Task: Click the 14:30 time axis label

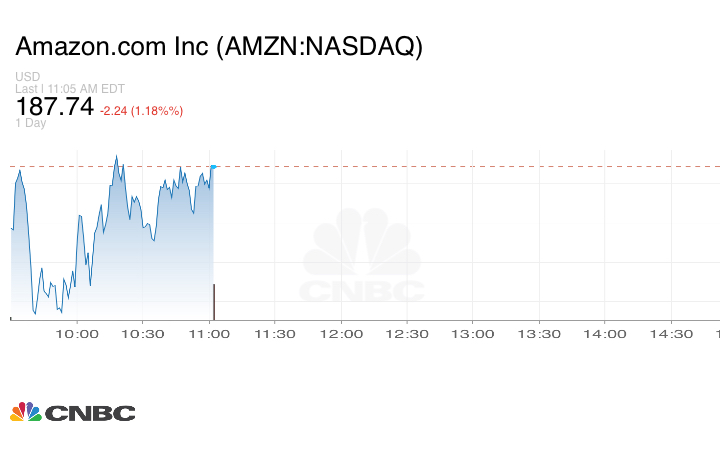Action: (x=670, y=334)
